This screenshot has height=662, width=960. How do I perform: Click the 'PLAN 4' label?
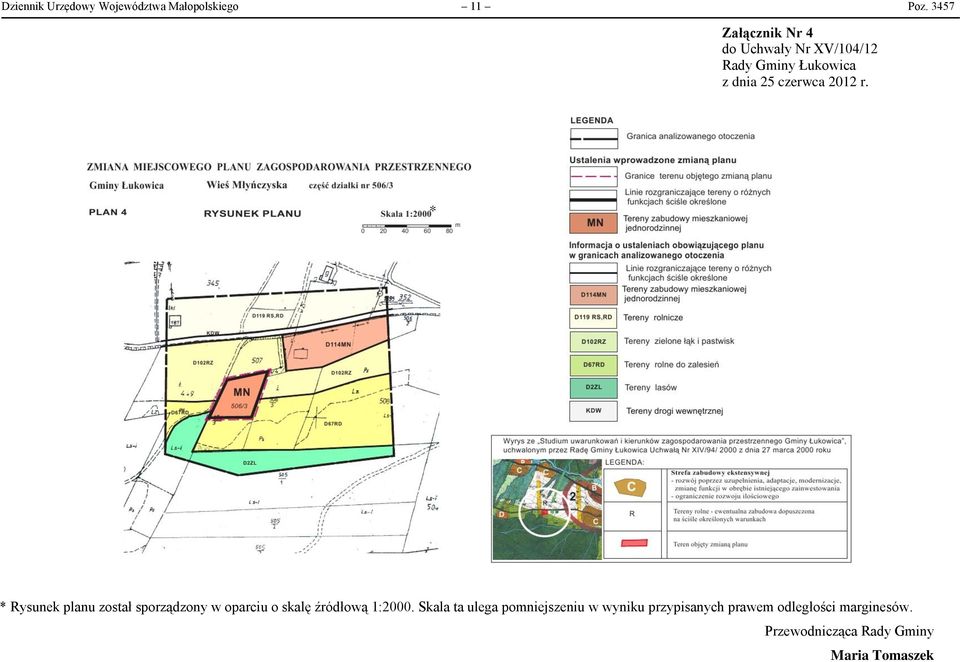pos(108,213)
